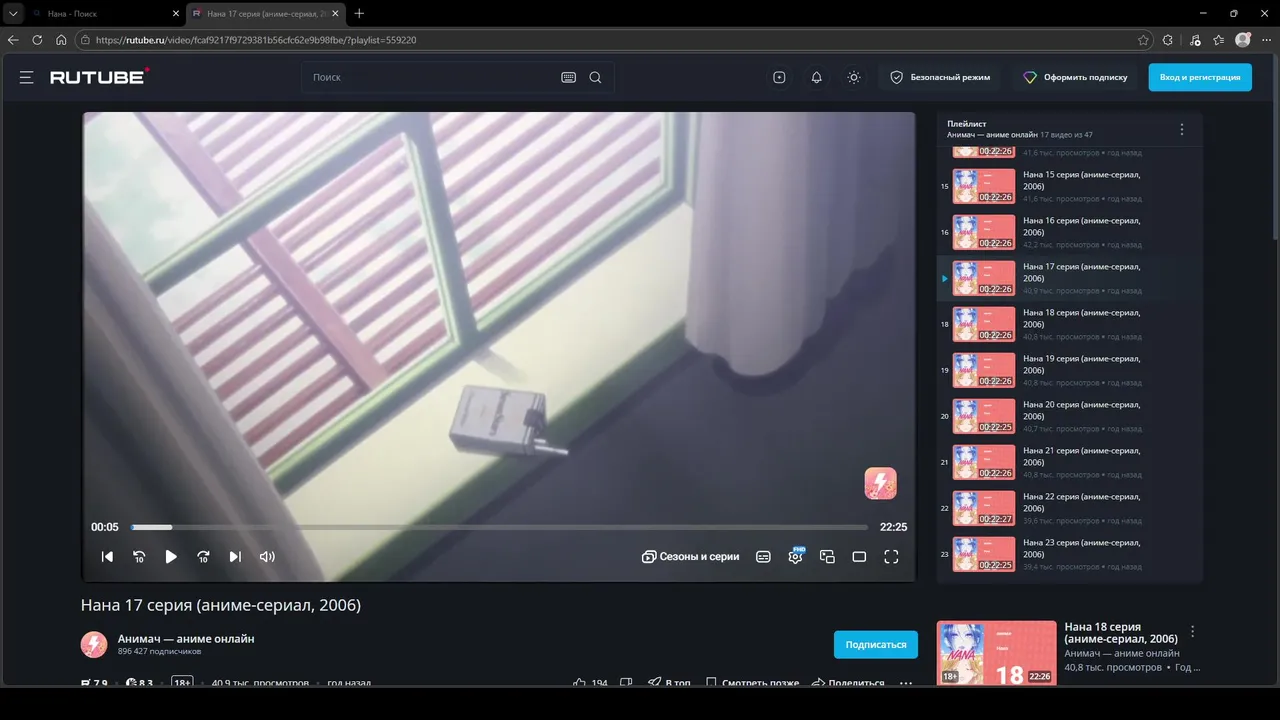Open options for recommended Нана 18 серия
Screen dimensions: 1280x720
(x=1192, y=632)
